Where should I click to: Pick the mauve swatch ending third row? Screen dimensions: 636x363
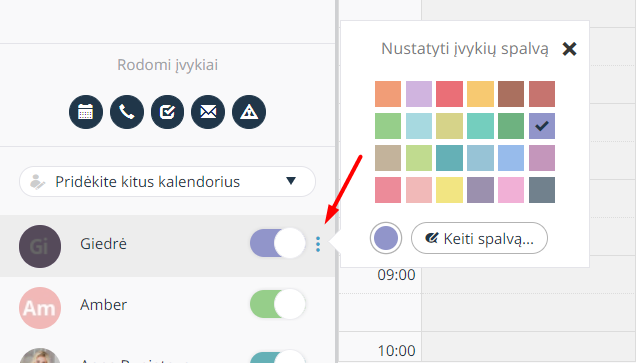542,158
